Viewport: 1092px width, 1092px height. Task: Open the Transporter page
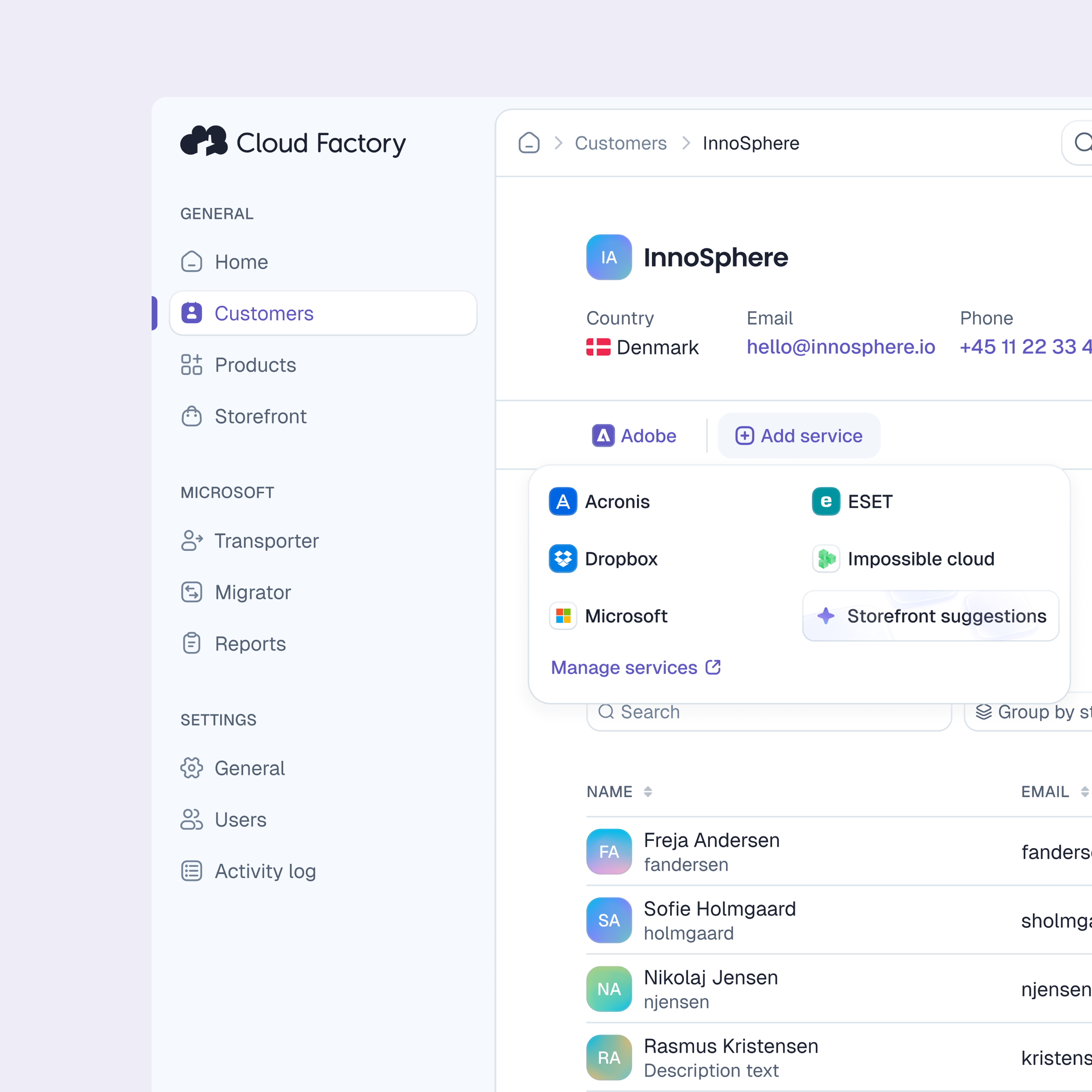pos(323,541)
